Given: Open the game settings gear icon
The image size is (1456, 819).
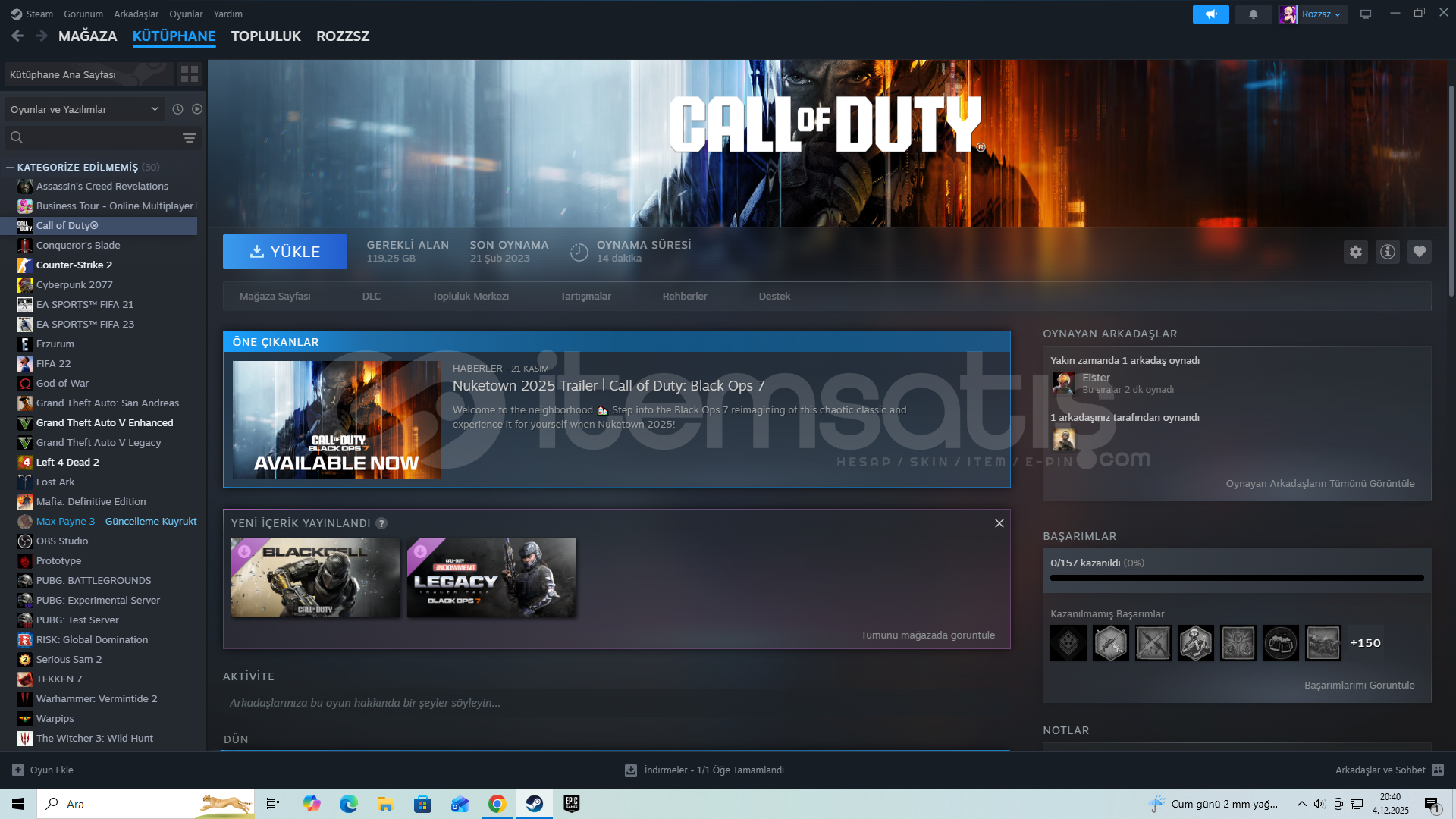Looking at the screenshot, I should 1355,252.
